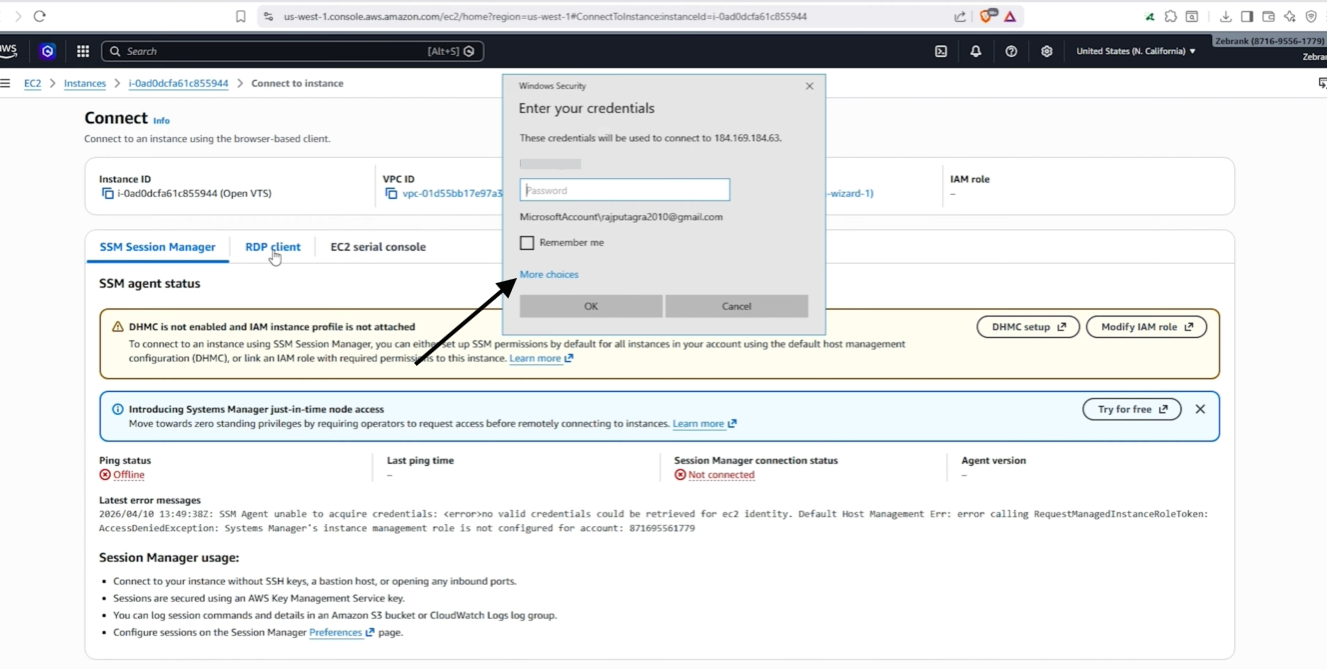Open the Session Manager Preferences link
The image size is (1327, 669).
[x=341, y=632]
